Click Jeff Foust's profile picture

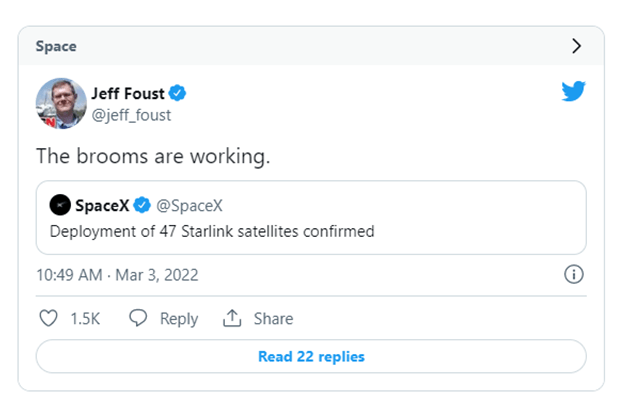[61, 103]
